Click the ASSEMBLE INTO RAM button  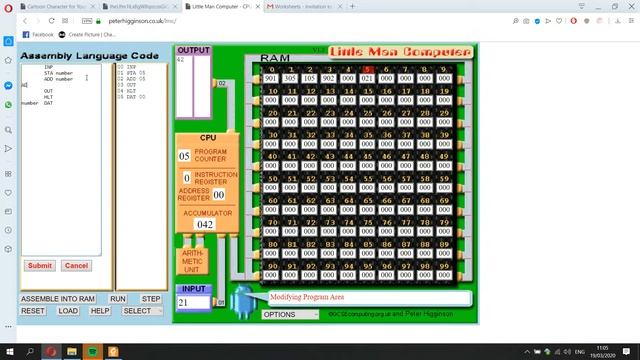(x=58, y=299)
